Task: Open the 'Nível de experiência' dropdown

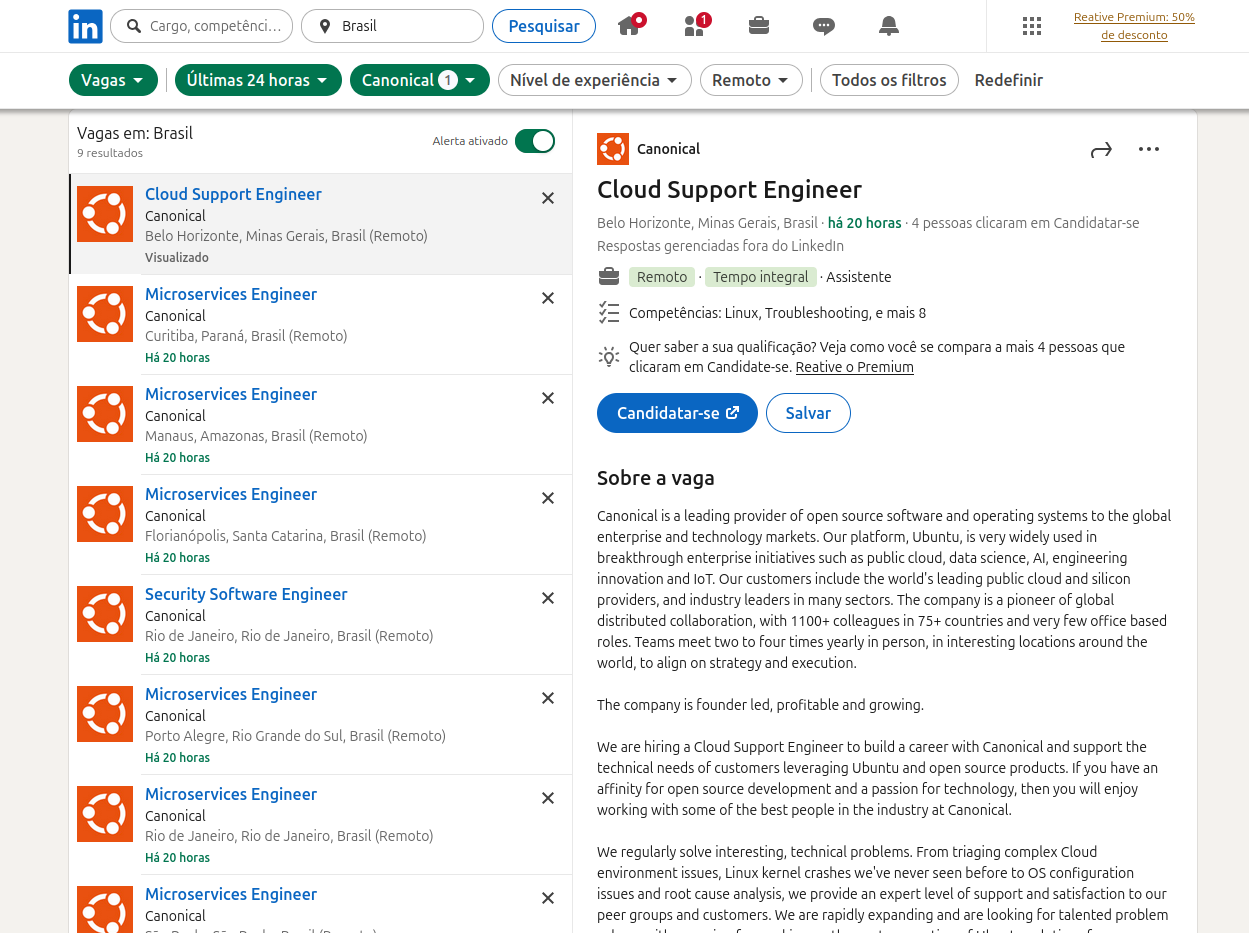Action: (x=594, y=80)
